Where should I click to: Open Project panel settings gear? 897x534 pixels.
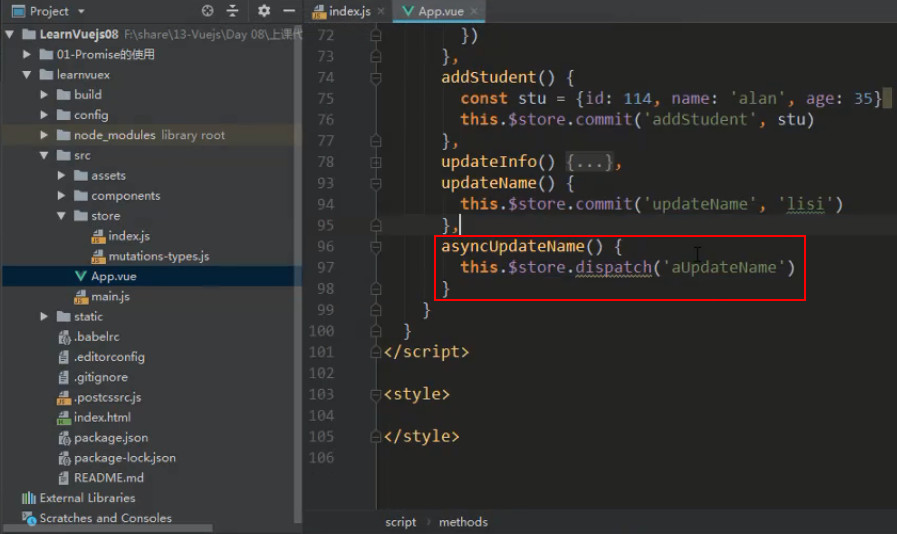(264, 11)
